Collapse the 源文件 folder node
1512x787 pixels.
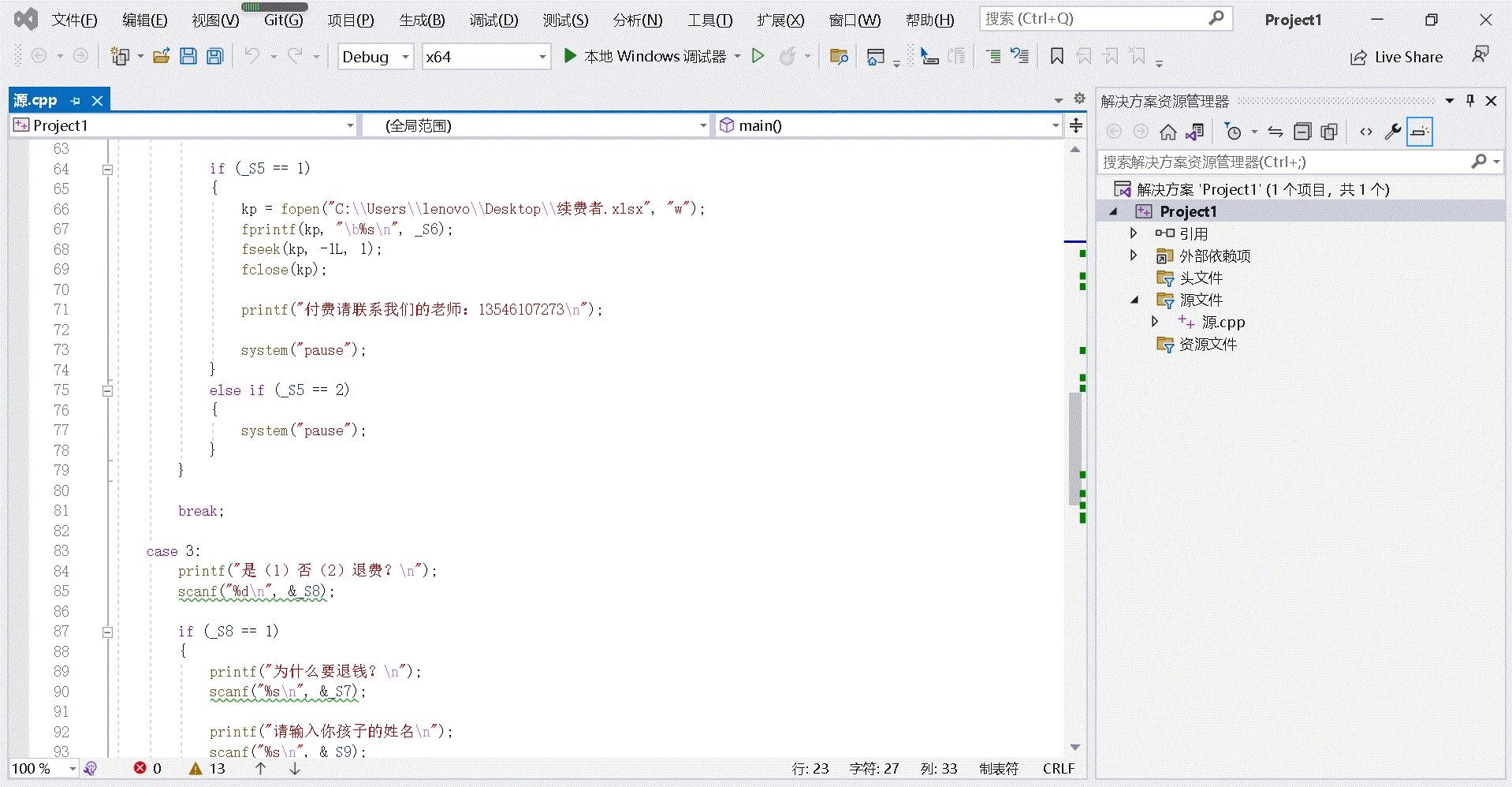(x=1134, y=300)
